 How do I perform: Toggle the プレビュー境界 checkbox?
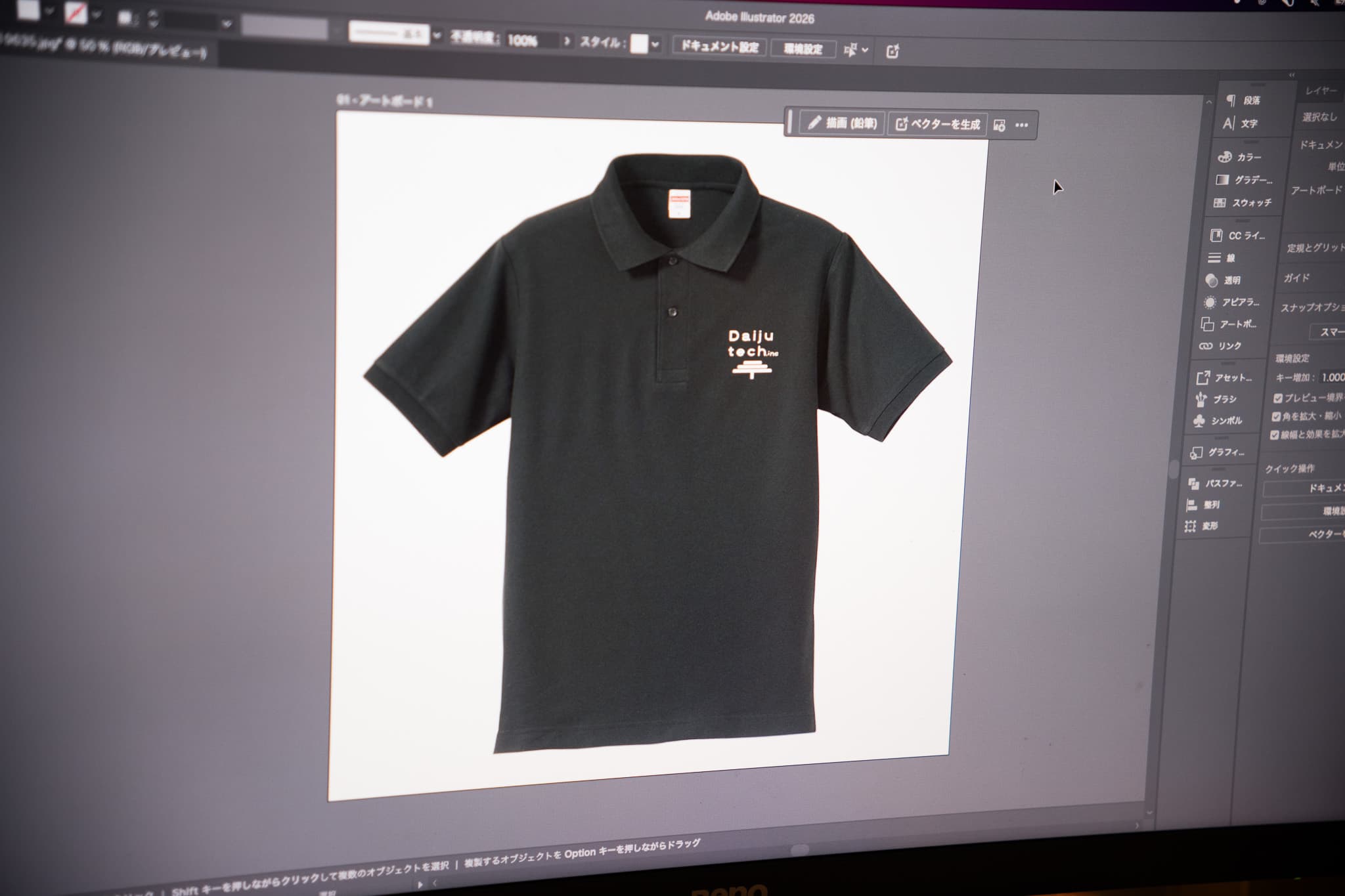coord(1278,398)
